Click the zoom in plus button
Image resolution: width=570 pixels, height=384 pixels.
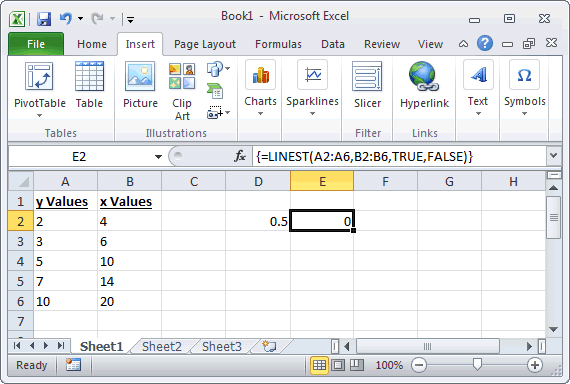pos(535,365)
